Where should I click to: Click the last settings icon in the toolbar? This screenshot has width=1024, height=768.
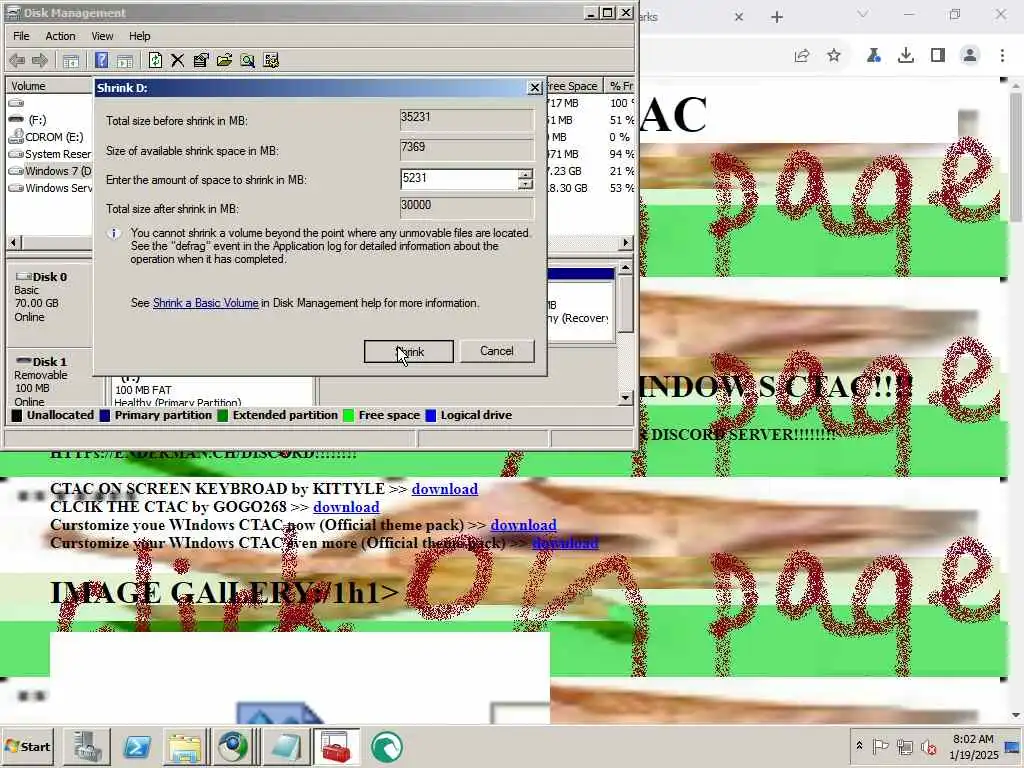point(271,61)
